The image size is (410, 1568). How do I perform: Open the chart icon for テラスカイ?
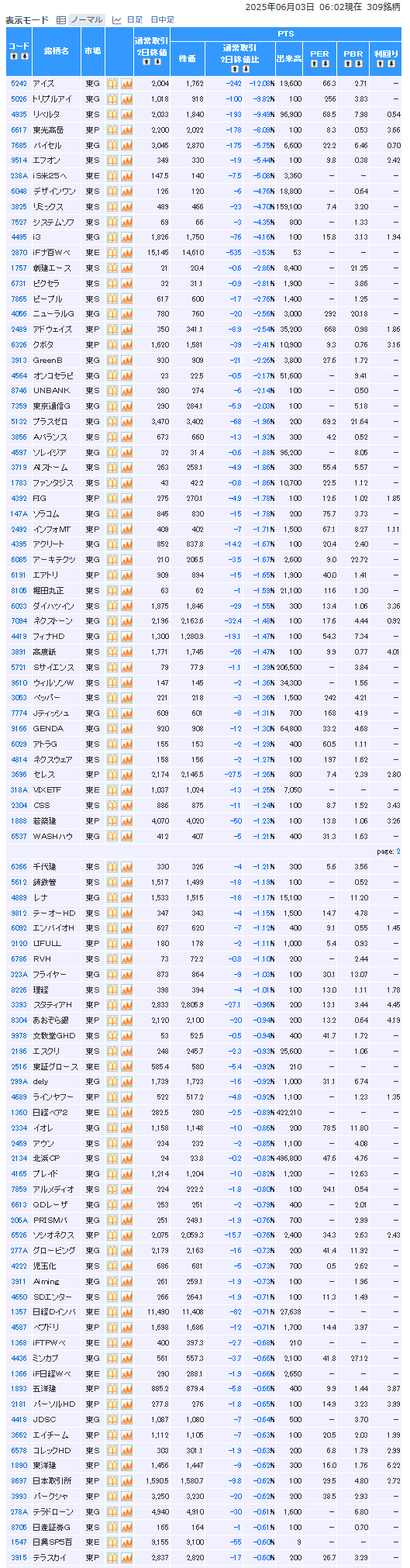tap(126, 1557)
